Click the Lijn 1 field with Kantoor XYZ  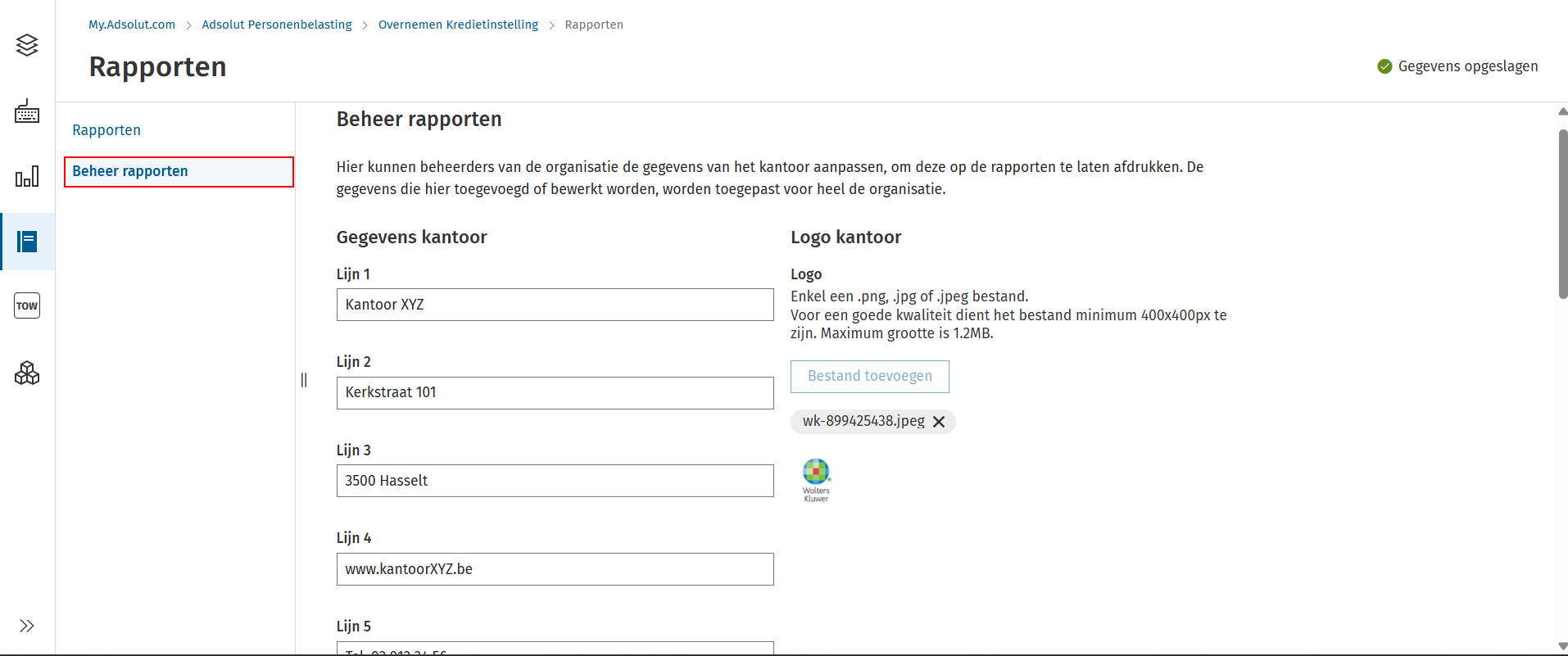(x=555, y=305)
